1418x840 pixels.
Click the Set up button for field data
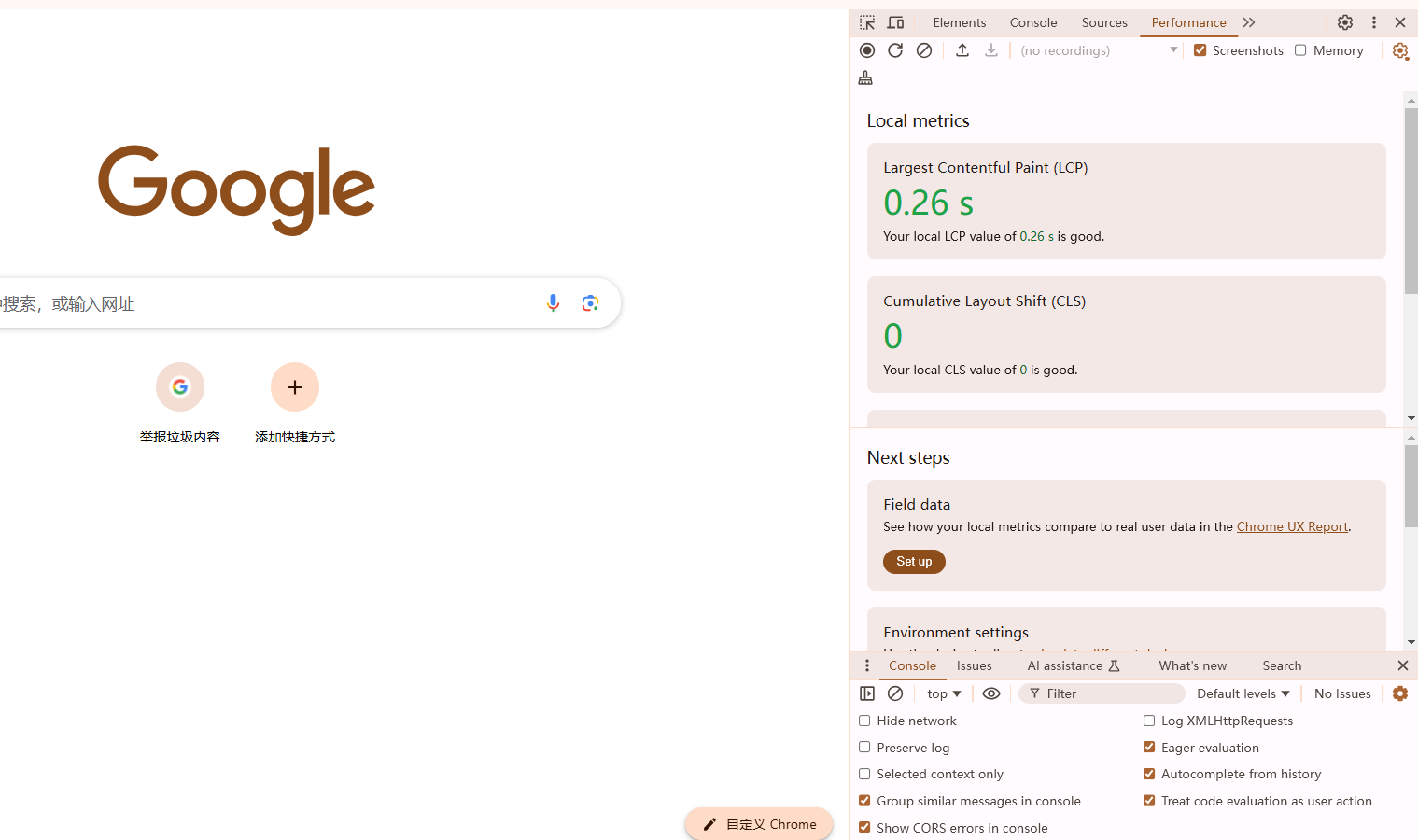pyautogui.click(x=914, y=562)
